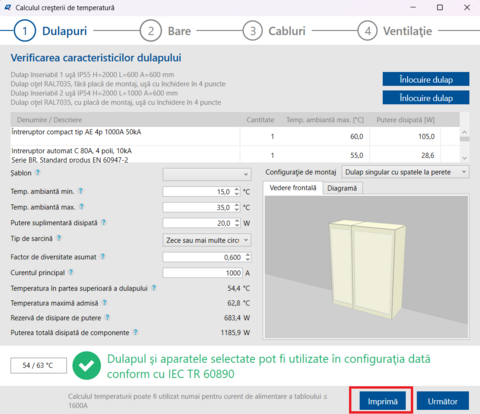Decrease Factor de diversitate asumat value
The width and height of the screenshot is (480, 414).
click(x=248, y=259)
